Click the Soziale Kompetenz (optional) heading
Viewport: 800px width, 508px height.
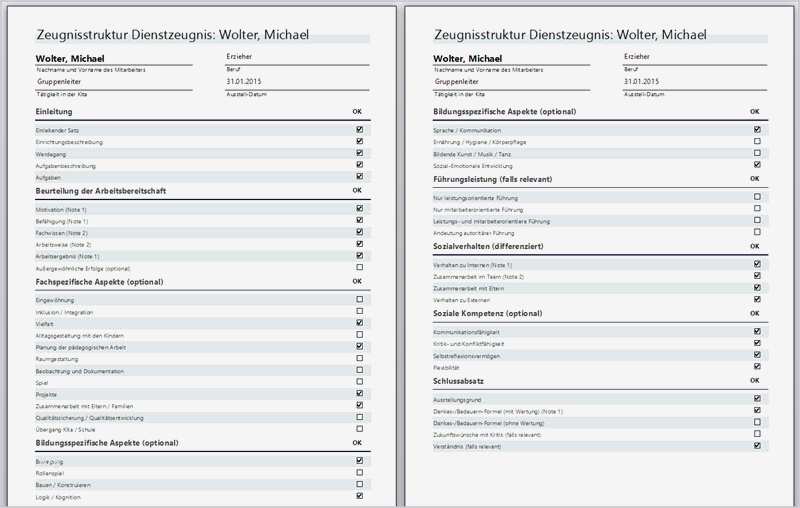coord(487,314)
